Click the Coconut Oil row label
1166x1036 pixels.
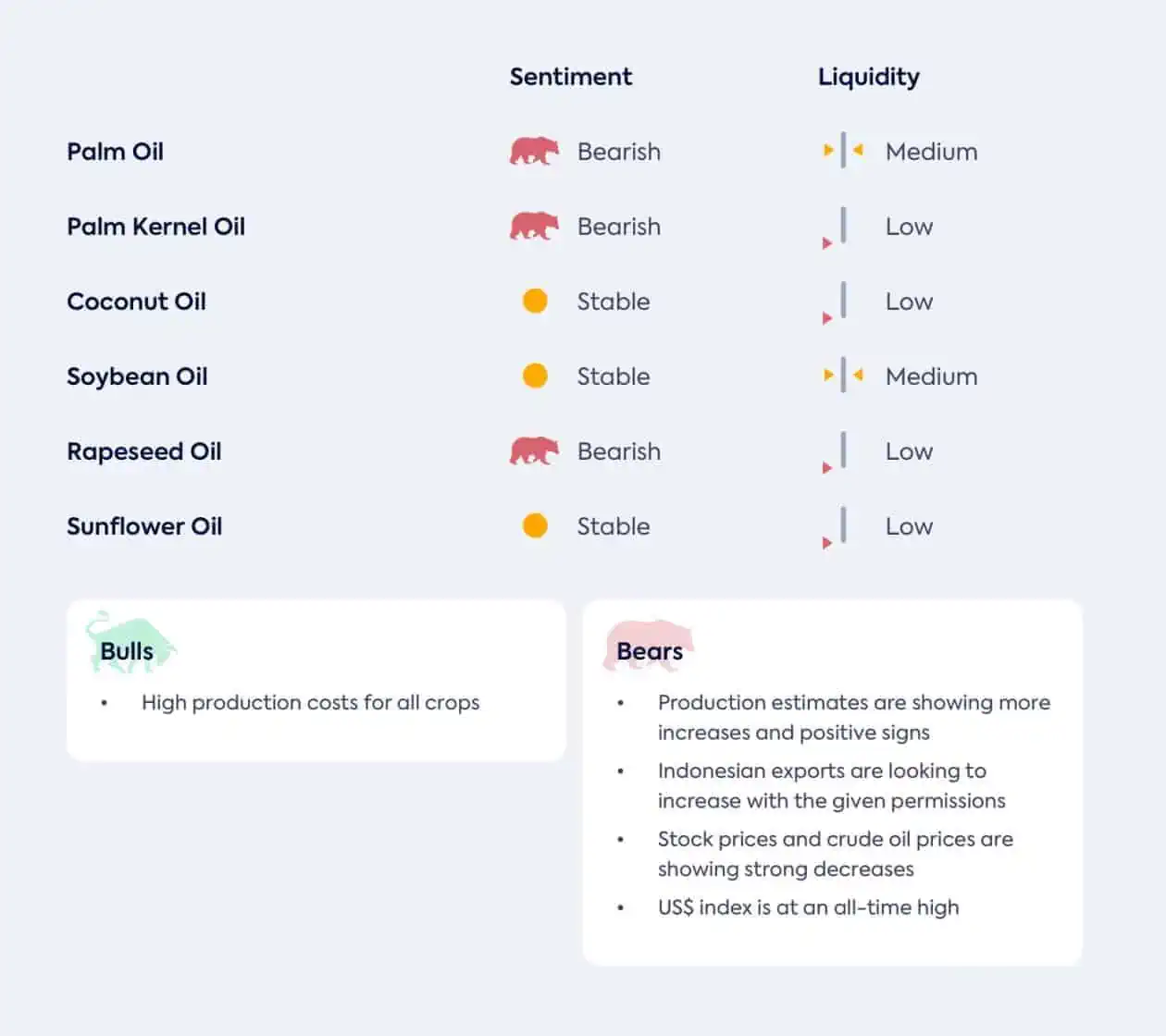[x=136, y=302]
